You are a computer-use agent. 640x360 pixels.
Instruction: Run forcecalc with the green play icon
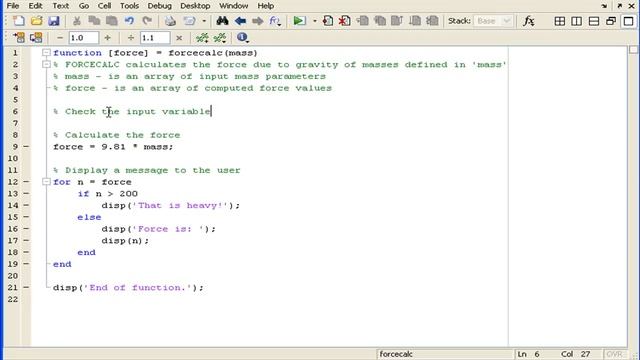(299, 21)
